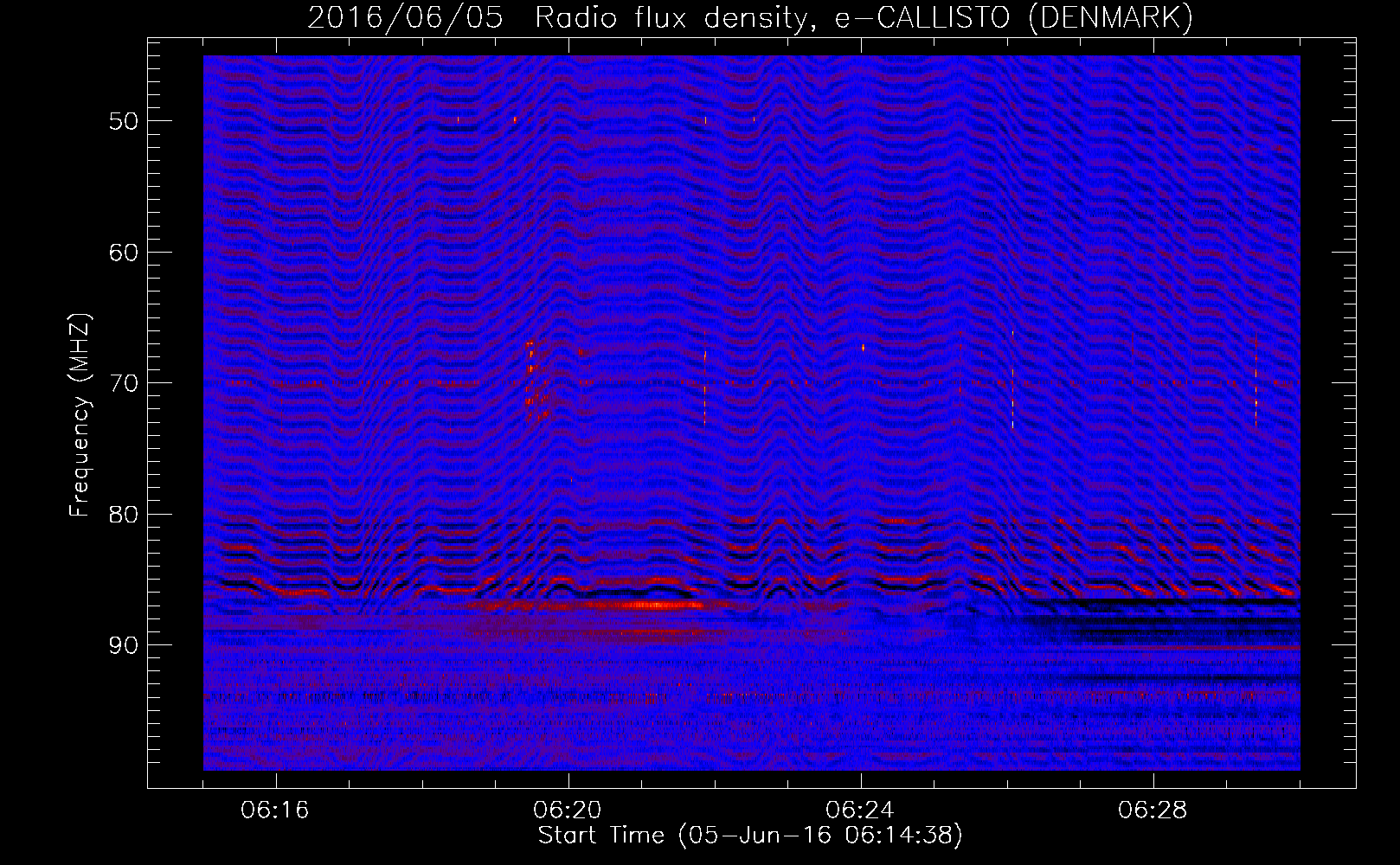This screenshot has width=1400, height=865.
Task: Click the plot title '2016/06/05 Radio flux density, e-CALLISTO (DENMARK)'
Action: tap(750, 17)
